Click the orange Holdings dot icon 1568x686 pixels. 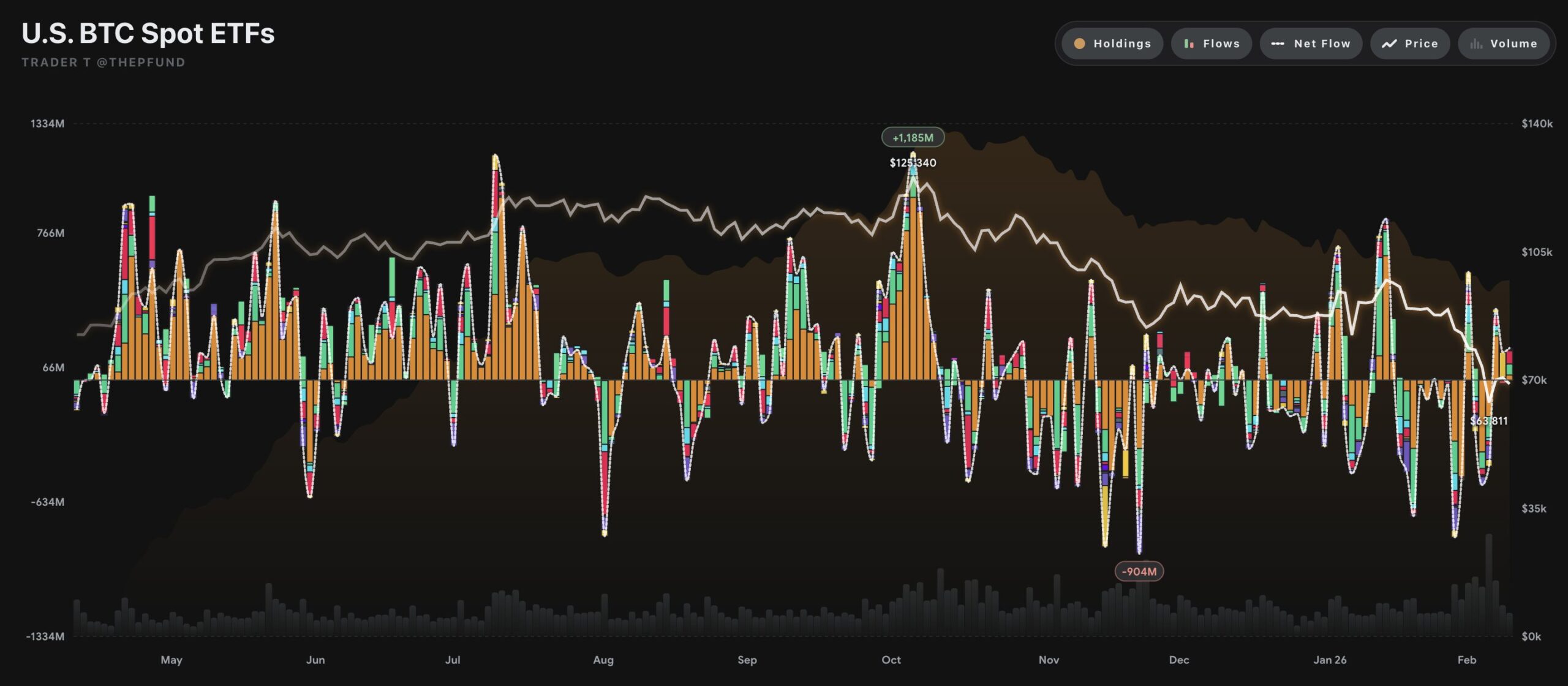point(1079,43)
